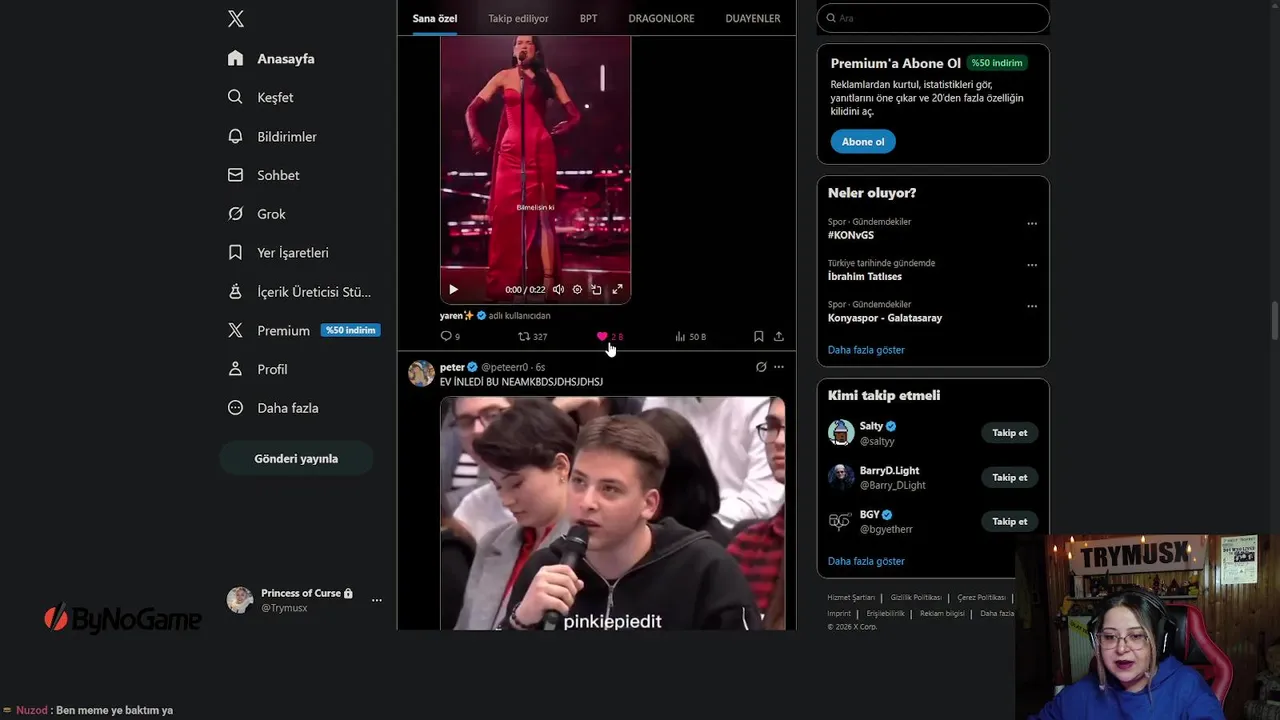
Task: Open peter's profile avatar
Action: [421, 374]
